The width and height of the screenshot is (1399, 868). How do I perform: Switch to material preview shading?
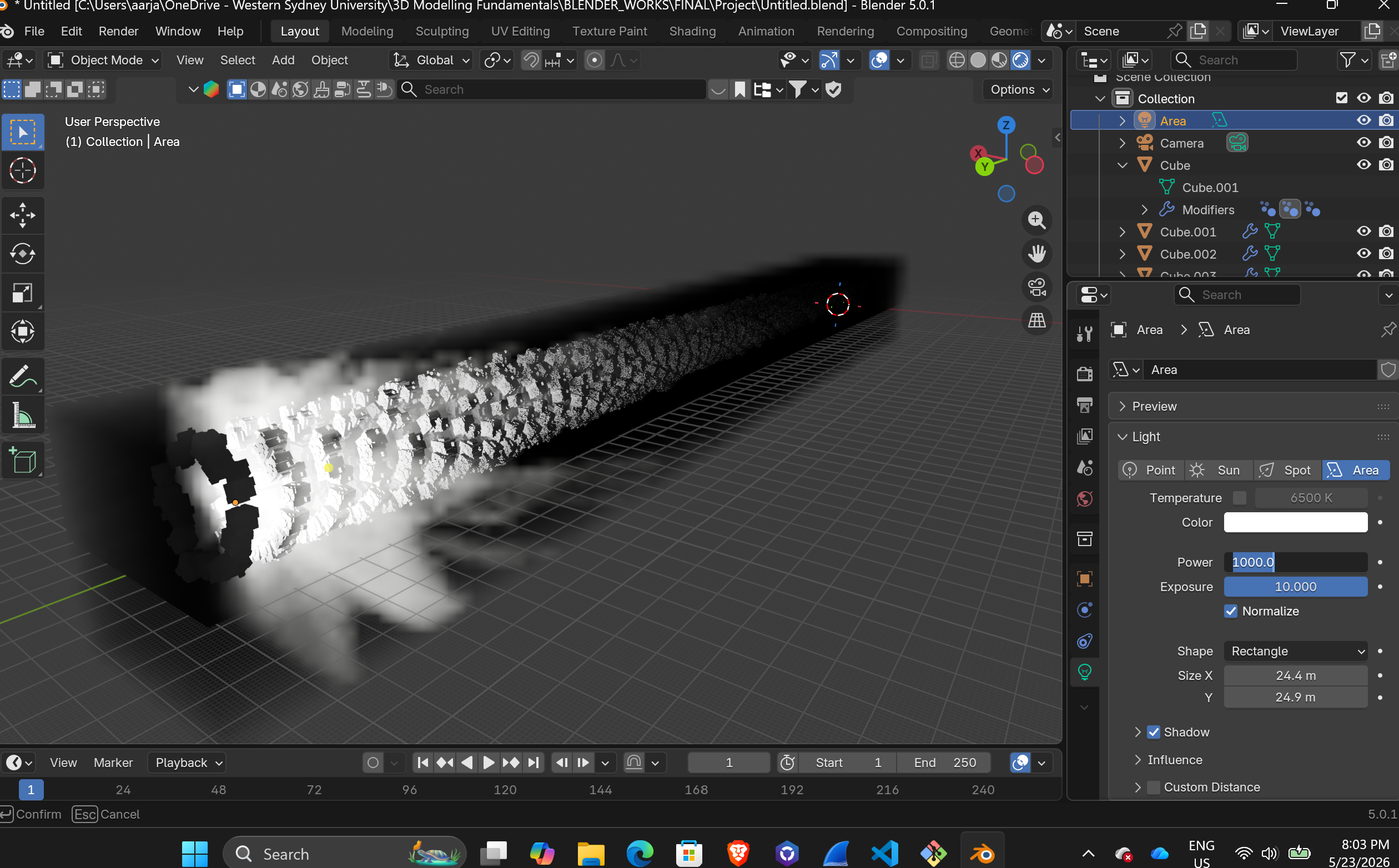point(999,60)
